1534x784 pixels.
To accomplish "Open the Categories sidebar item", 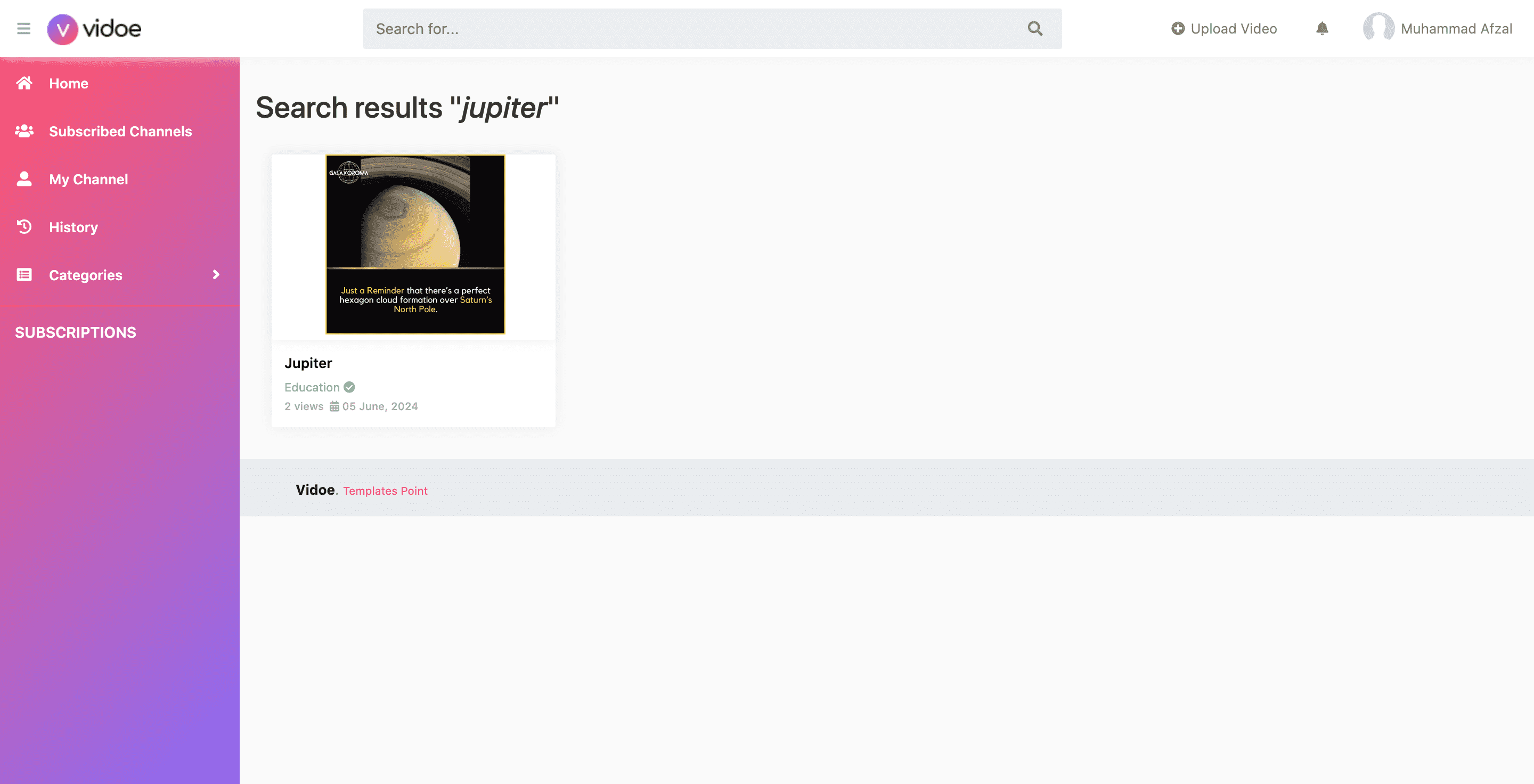I will 120,275.
